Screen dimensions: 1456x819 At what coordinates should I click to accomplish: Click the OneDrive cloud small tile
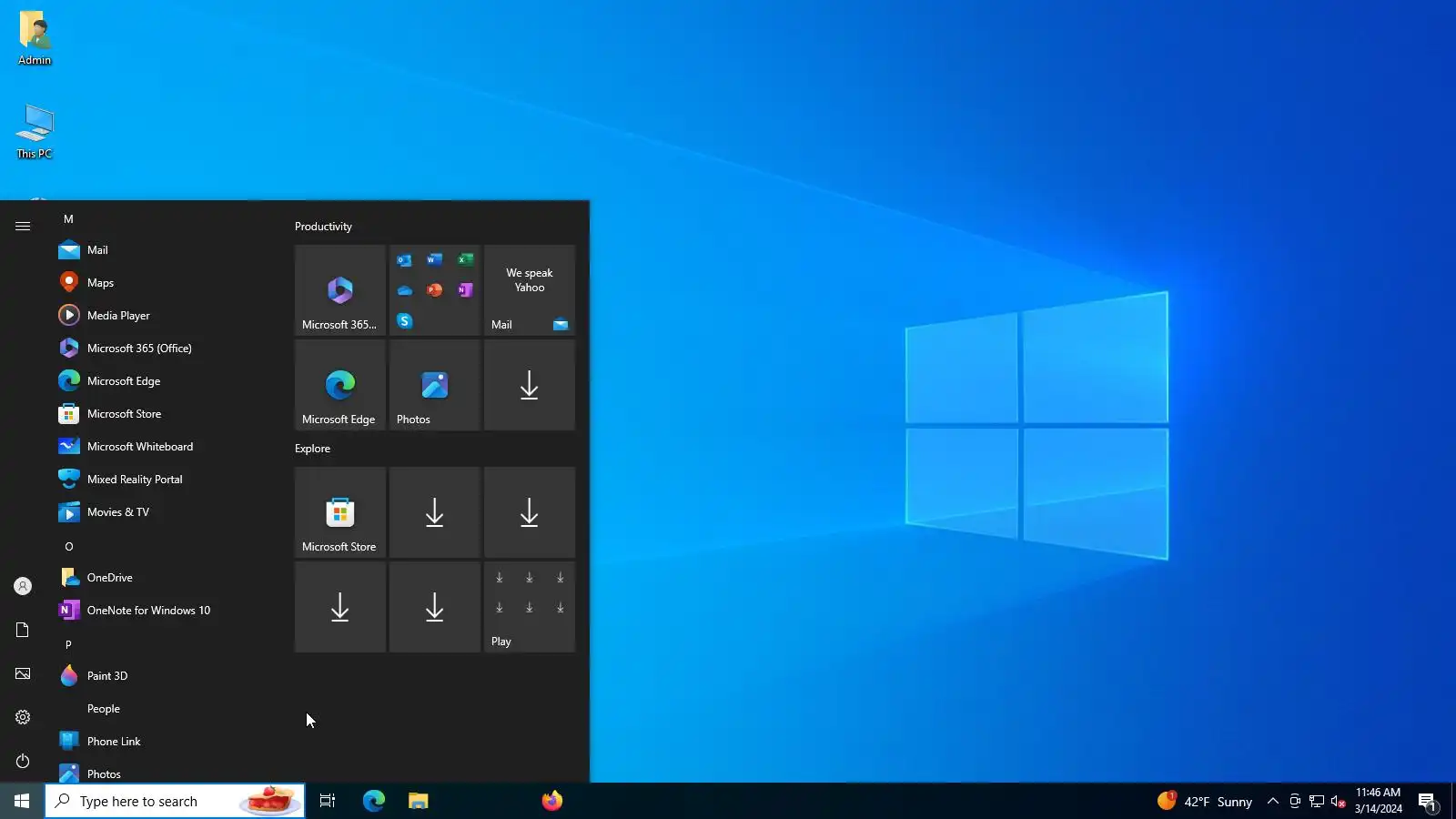point(405,290)
